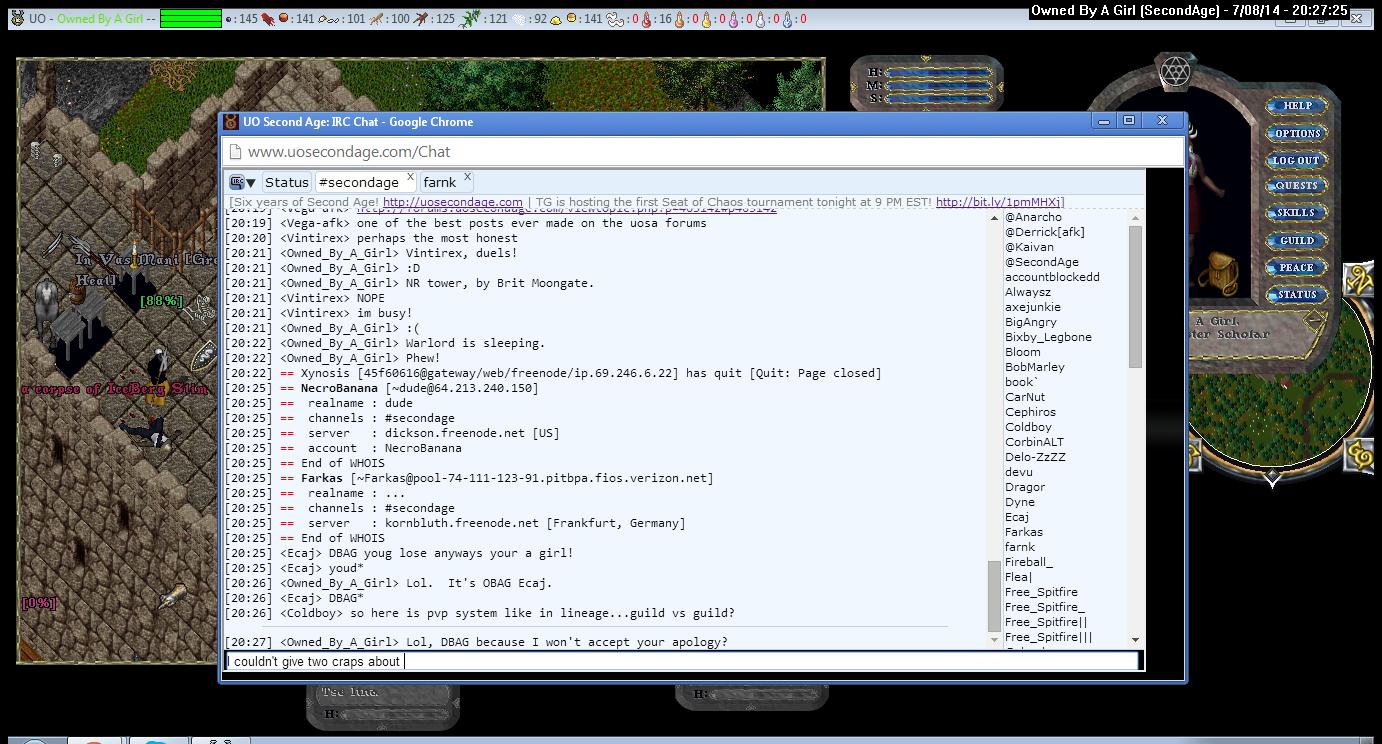Open the bit.ly link in topic

tap(999, 202)
